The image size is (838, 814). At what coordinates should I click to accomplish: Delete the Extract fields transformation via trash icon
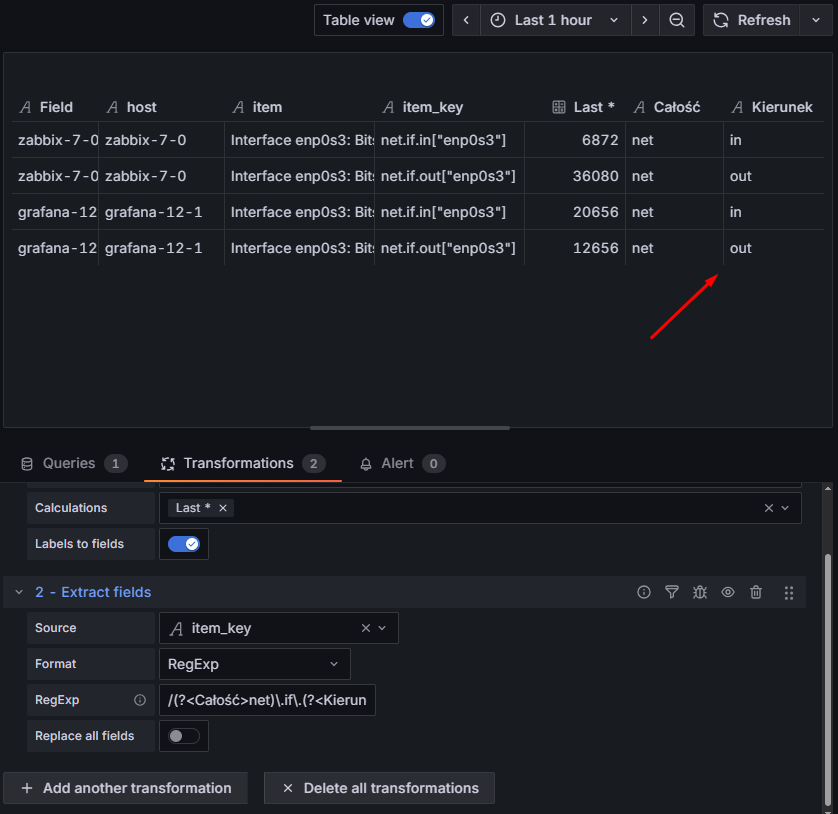pos(756,592)
